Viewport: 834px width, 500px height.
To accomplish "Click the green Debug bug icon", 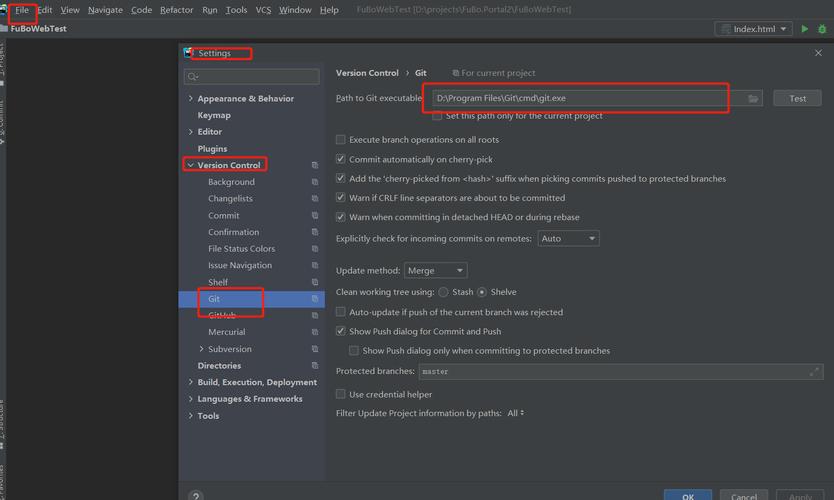I will tap(822, 29).
